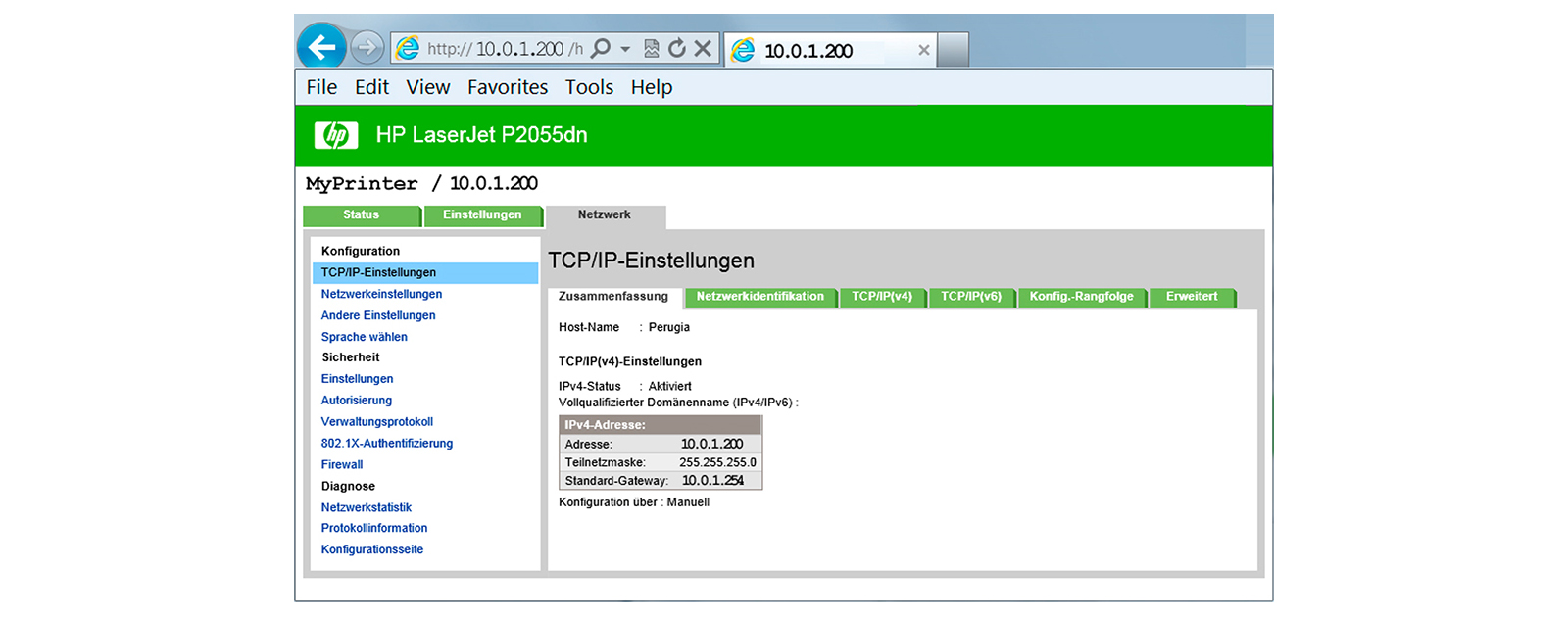Open the Konfig.-Rangfolge tab
Screen dimensions: 1568x617
[1081, 297]
